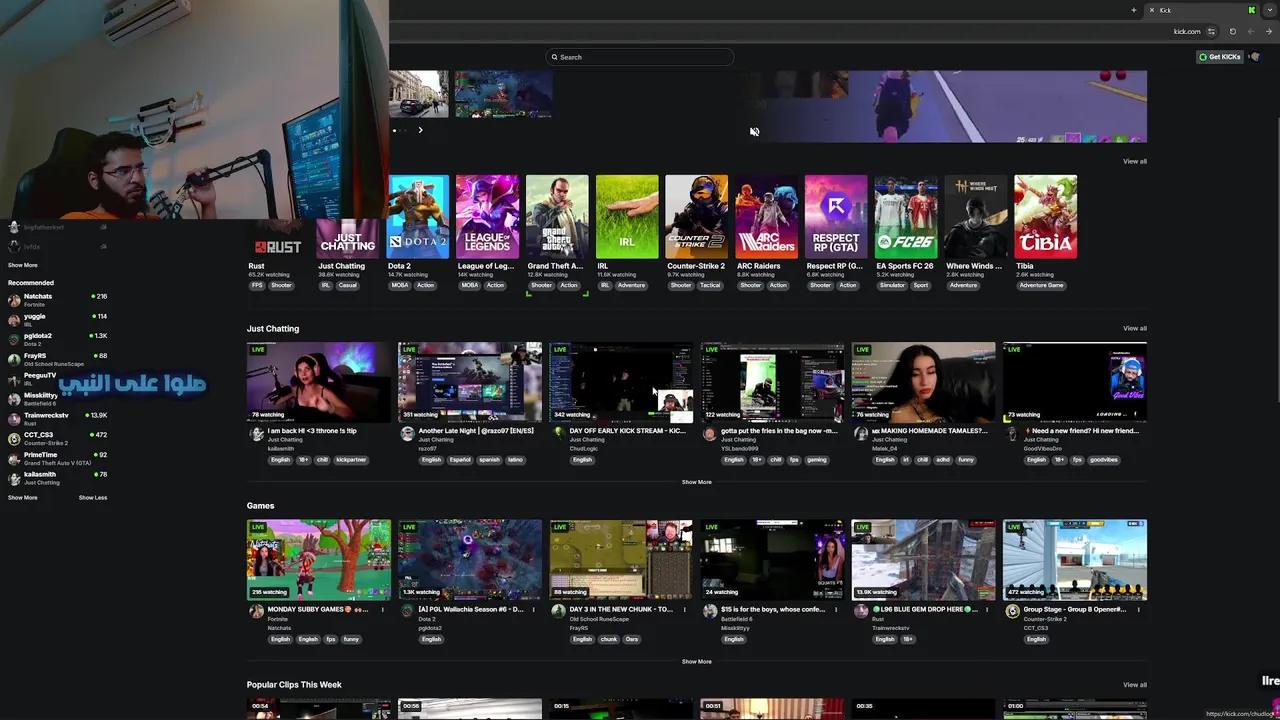Unmute the featured stream speaker icon
The width and height of the screenshot is (1280, 720).
click(x=754, y=131)
